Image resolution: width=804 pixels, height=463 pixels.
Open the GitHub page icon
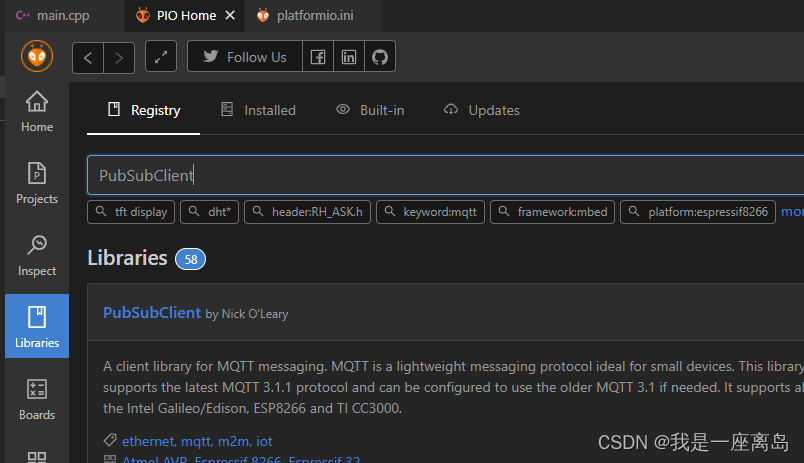380,56
